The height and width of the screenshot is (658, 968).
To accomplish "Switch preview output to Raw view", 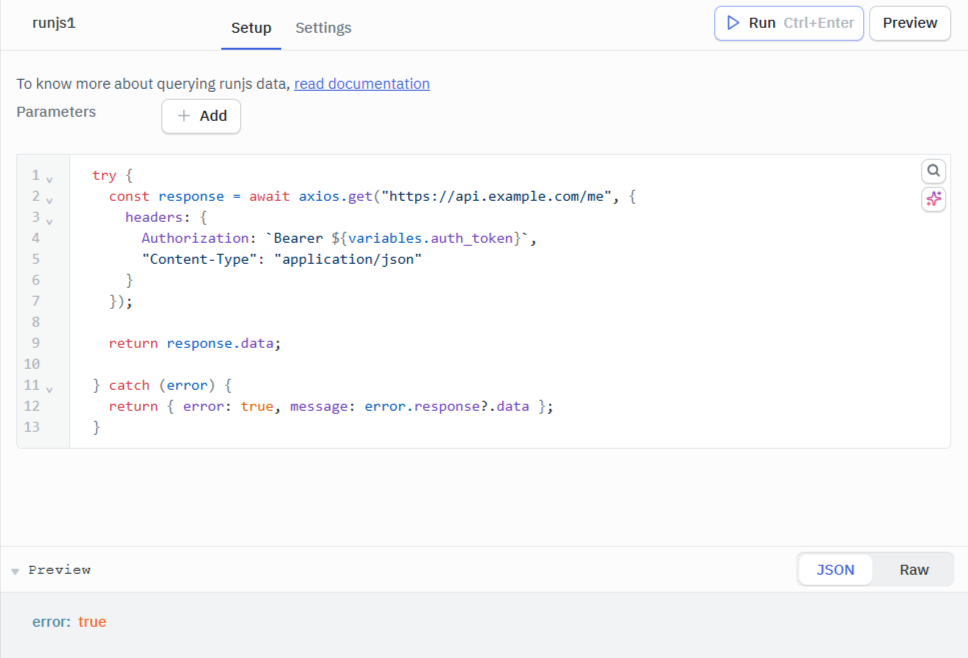I will [914, 569].
